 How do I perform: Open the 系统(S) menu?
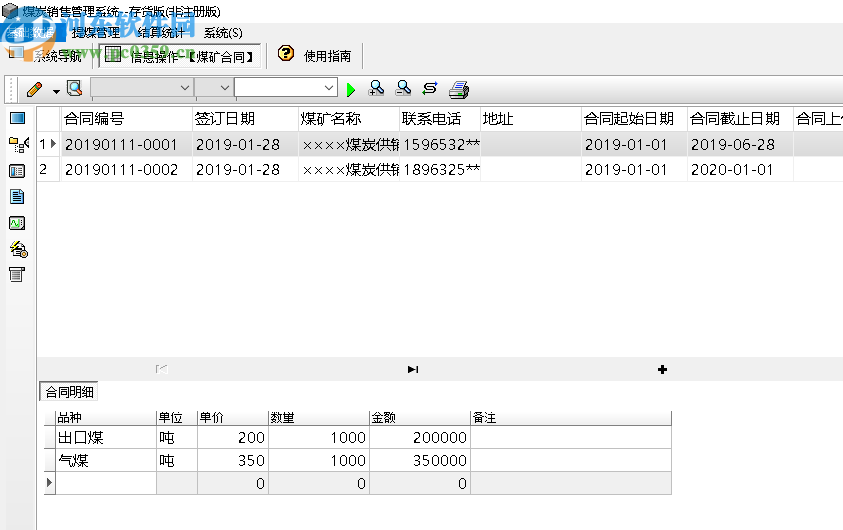pos(223,33)
